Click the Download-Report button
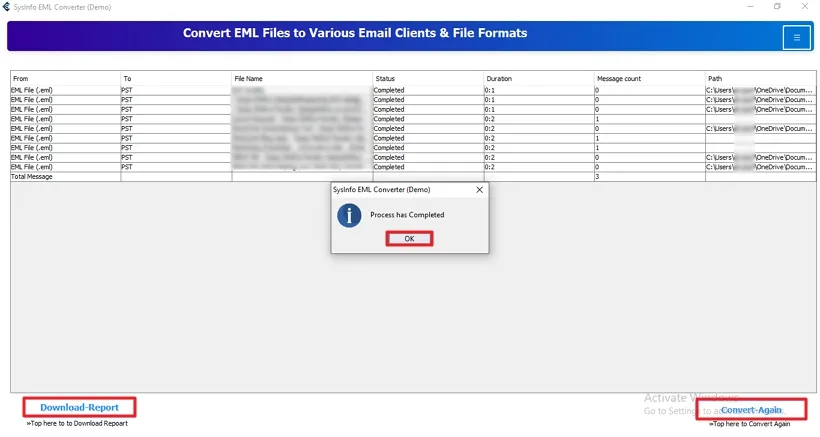The image size is (820, 437). click(79, 407)
